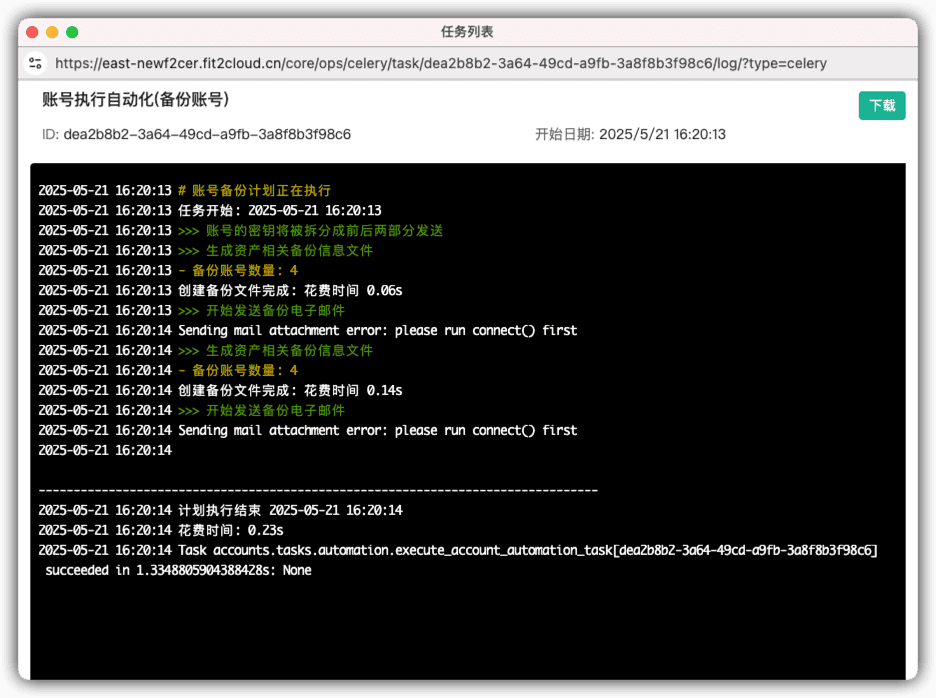Click the yellow log line 账号备份计划正在执行
The image size is (936, 698).
tap(184, 190)
